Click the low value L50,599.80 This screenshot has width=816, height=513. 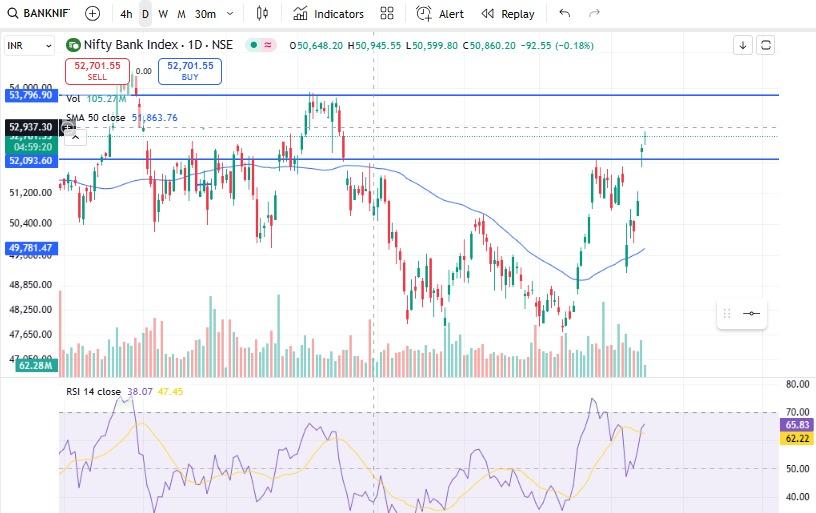[x=432, y=46]
